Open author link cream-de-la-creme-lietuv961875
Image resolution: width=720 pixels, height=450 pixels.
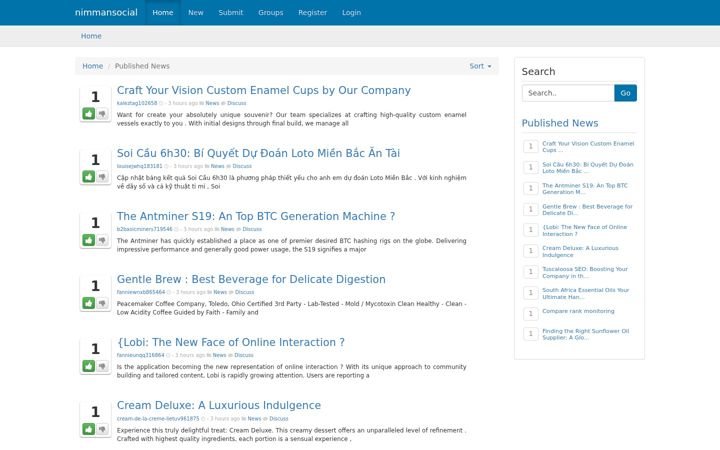(158, 418)
